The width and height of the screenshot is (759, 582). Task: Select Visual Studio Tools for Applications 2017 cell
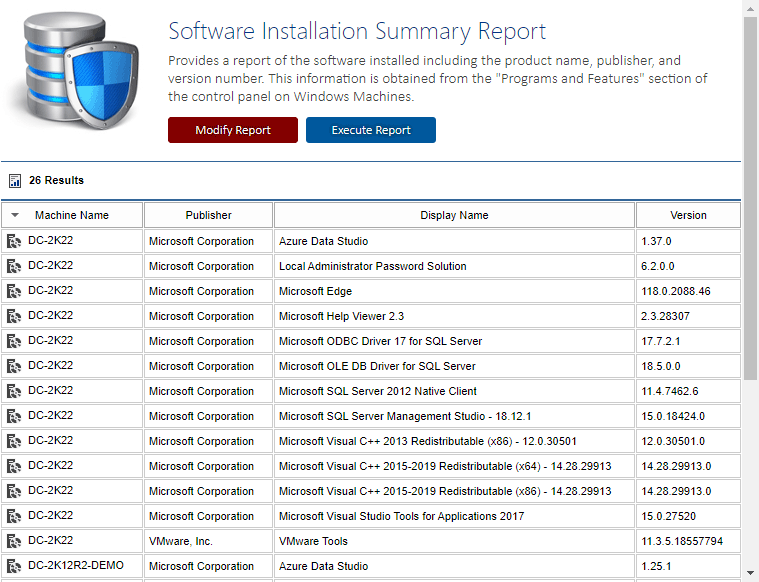pos(454,516)
